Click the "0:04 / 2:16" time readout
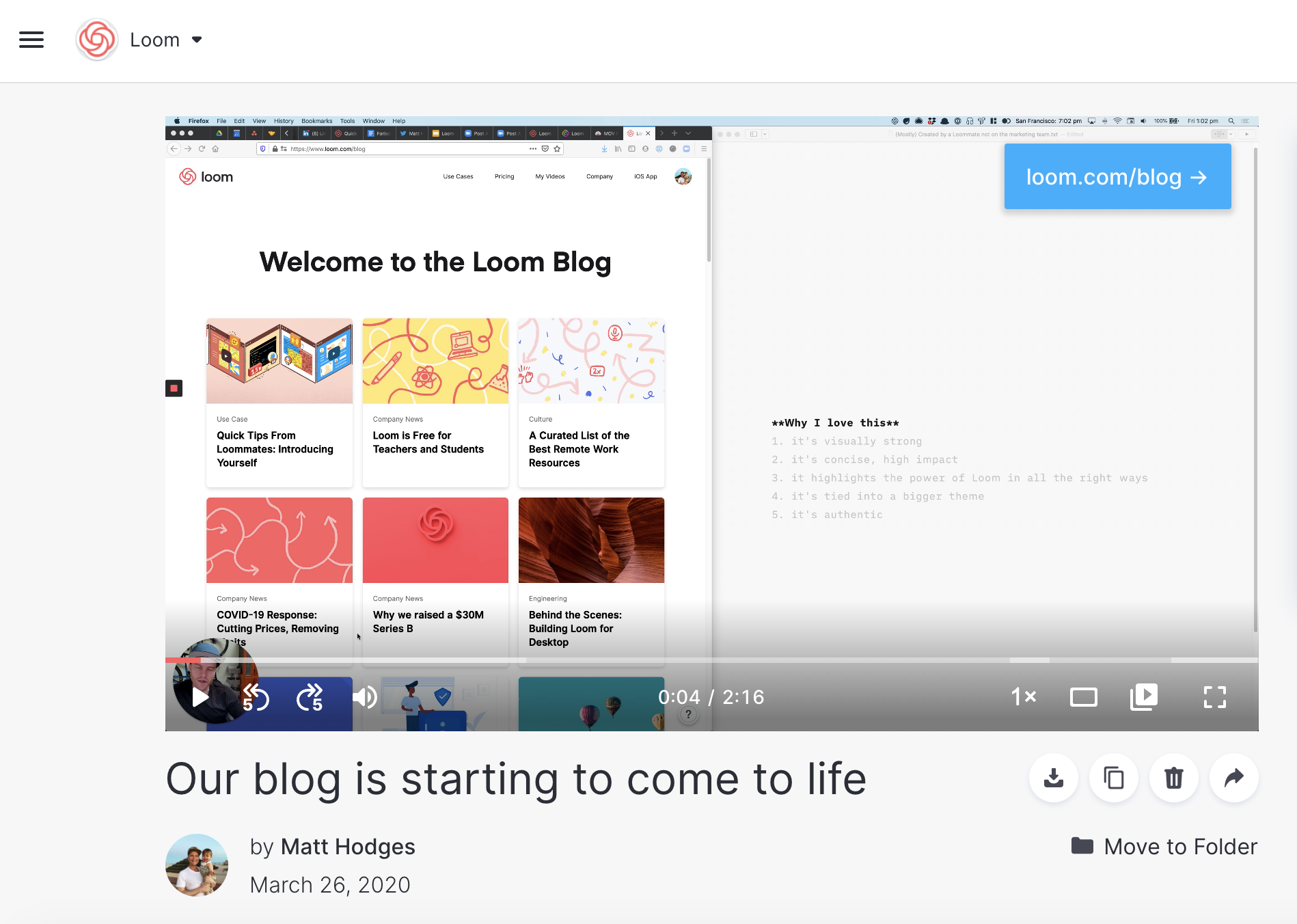 pyautogui.click(x=711, y=697)
